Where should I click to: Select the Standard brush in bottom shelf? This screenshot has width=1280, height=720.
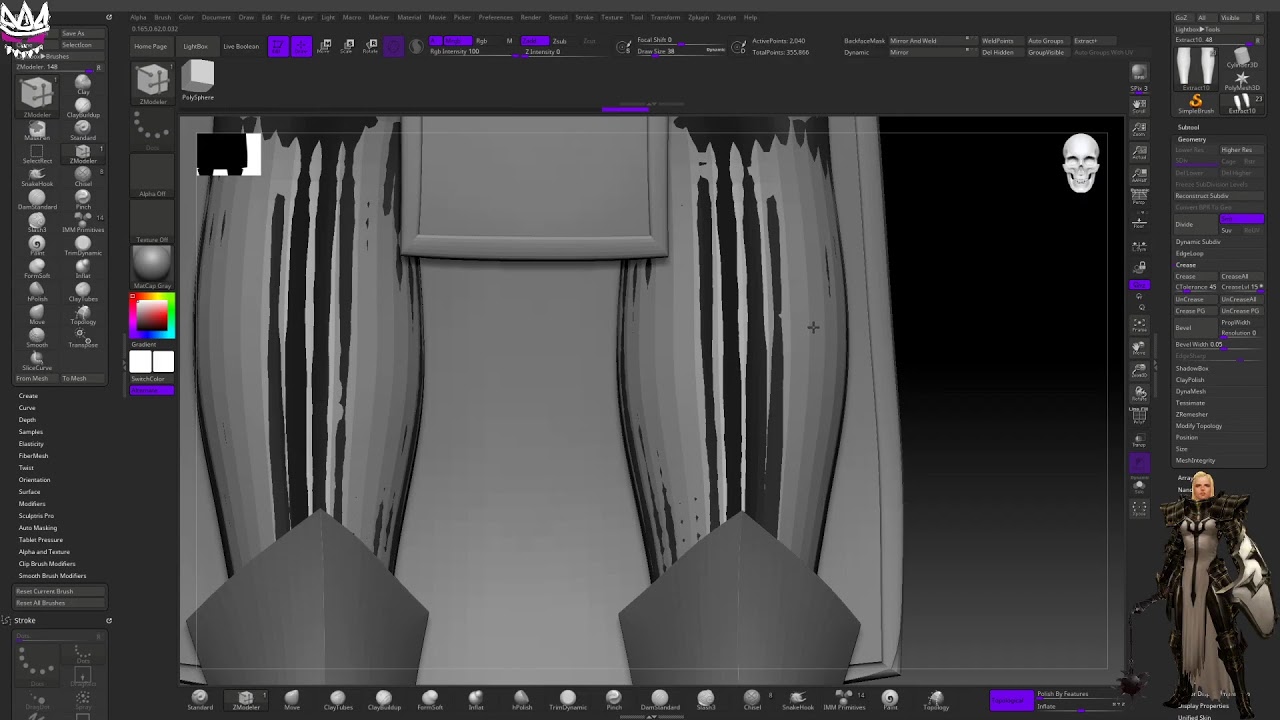[x=200, y=699]
